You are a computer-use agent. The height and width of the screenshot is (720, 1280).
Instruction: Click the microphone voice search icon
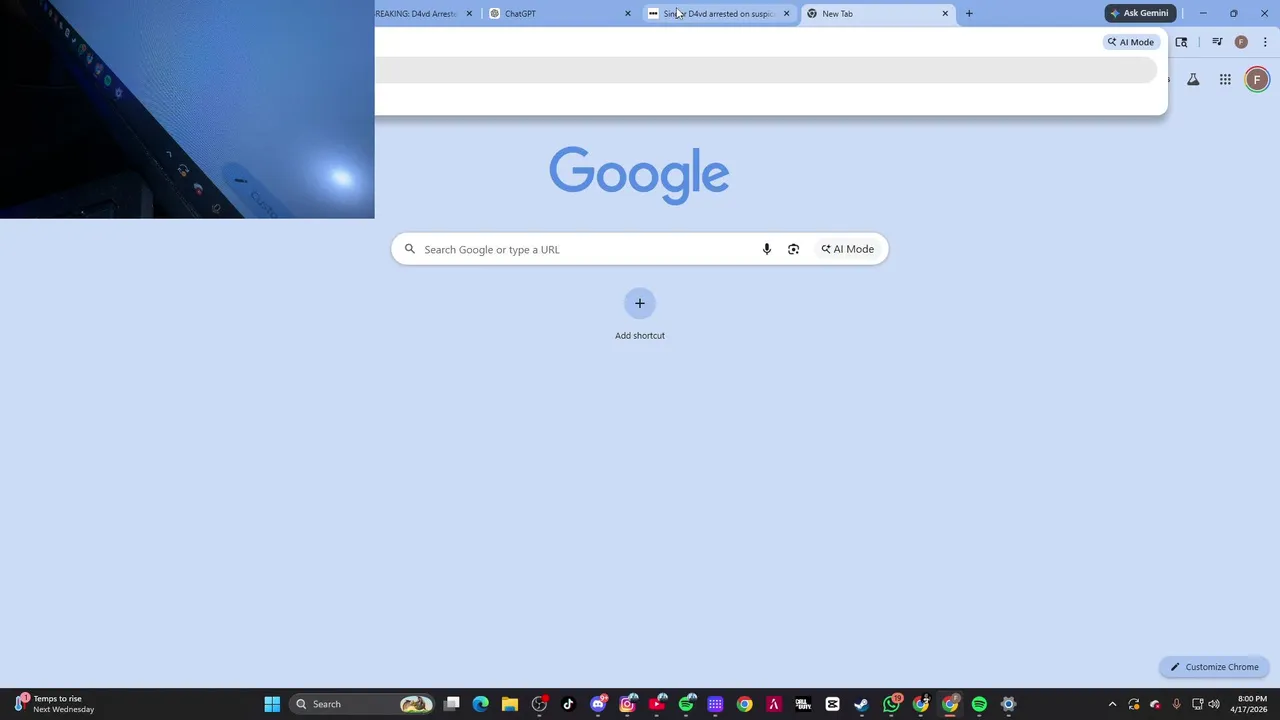coord(767,249)
